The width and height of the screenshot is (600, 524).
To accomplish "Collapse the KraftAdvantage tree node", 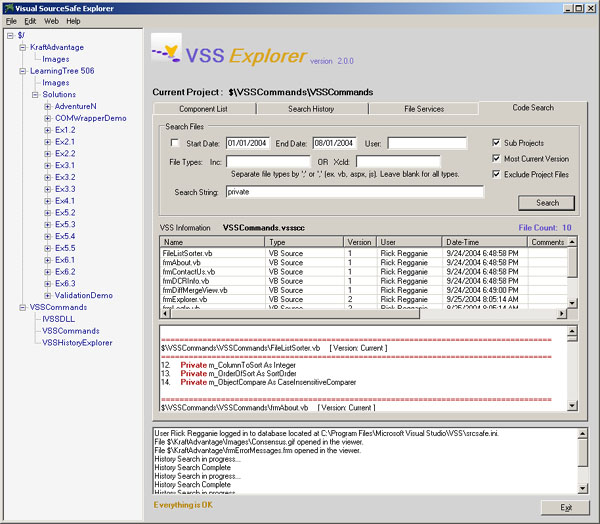I will [23, 47].
